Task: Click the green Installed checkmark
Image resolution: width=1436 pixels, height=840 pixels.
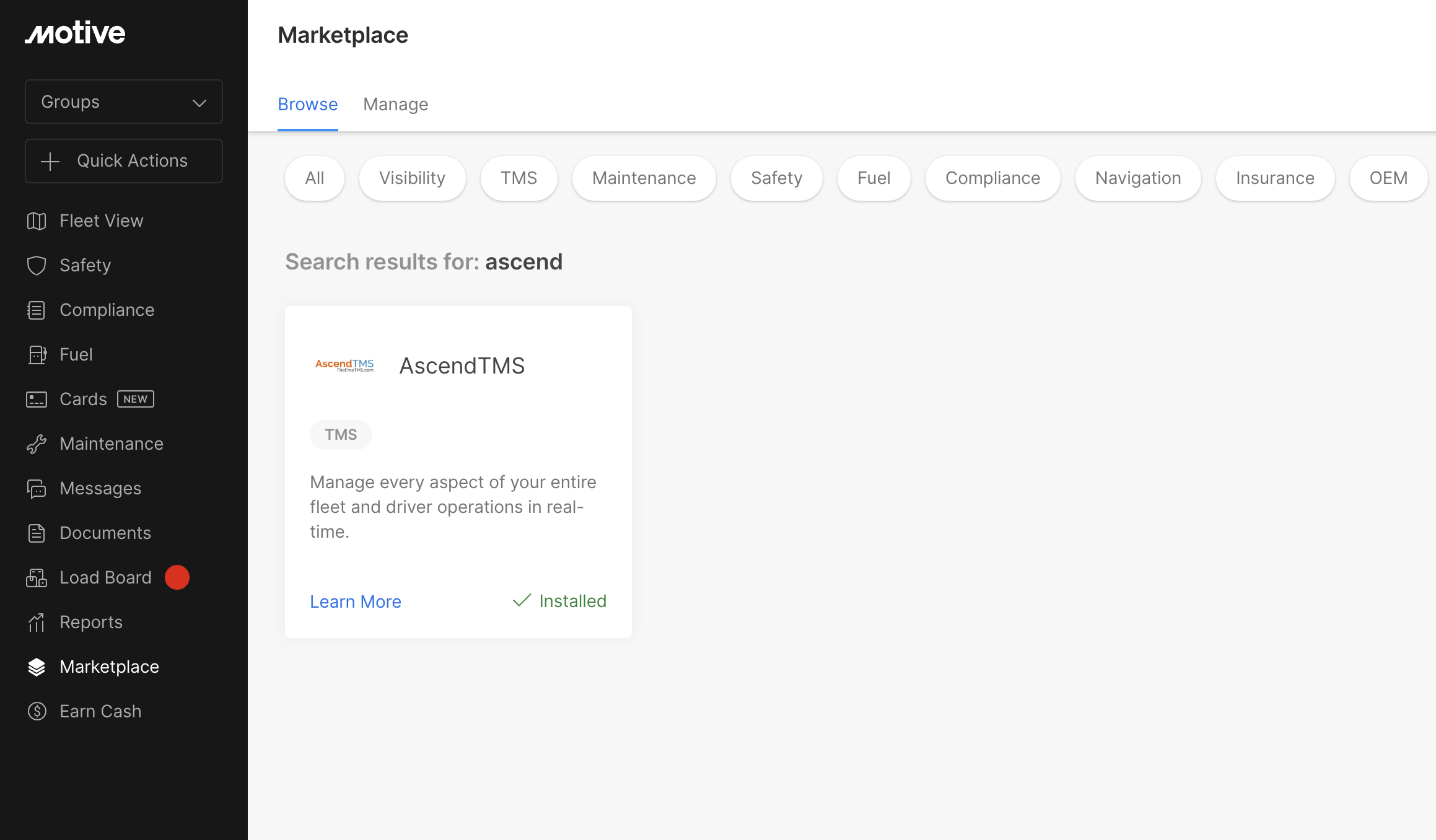Action: tap(522, 600)
